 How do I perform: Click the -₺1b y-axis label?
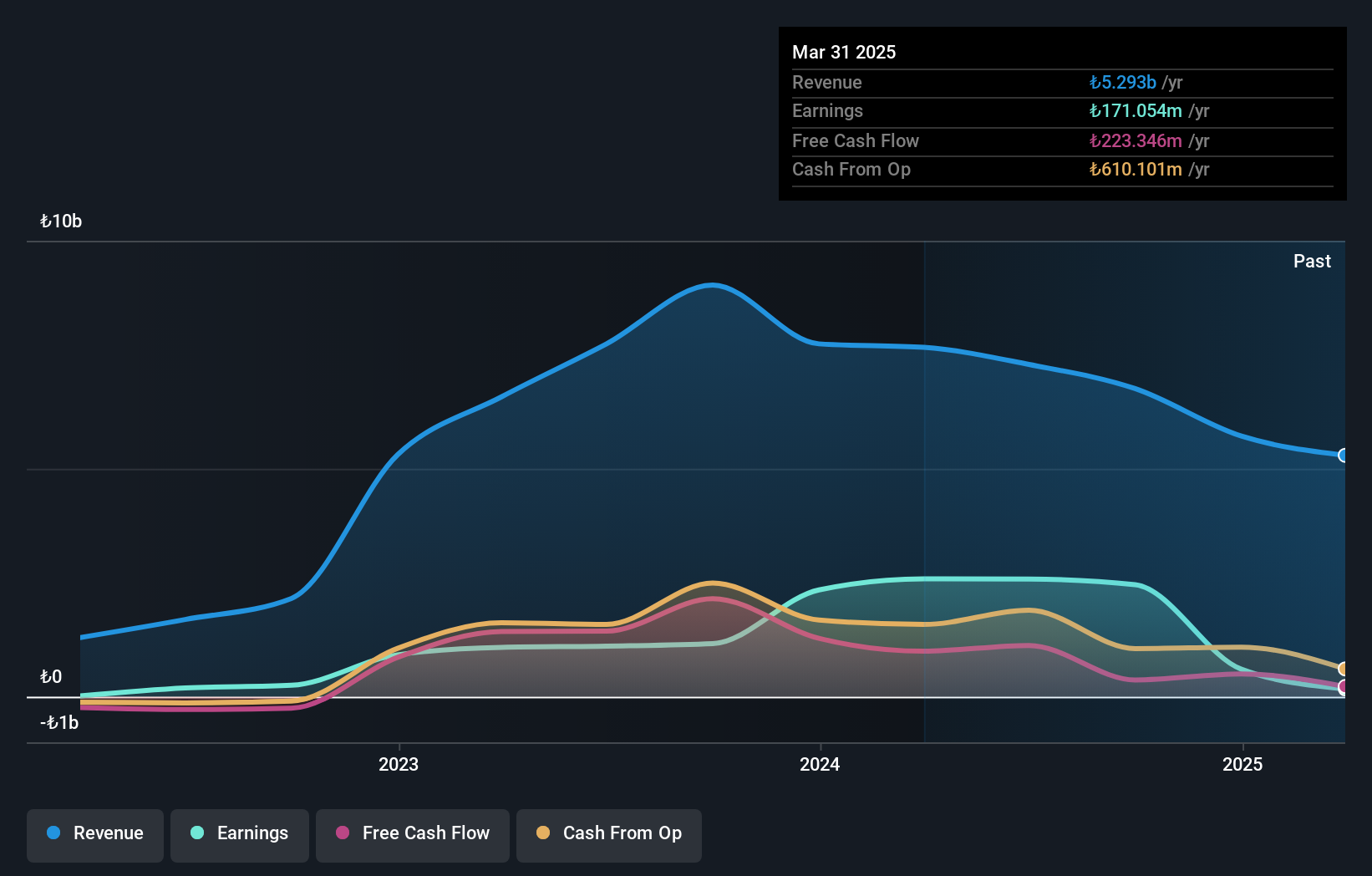59,723
